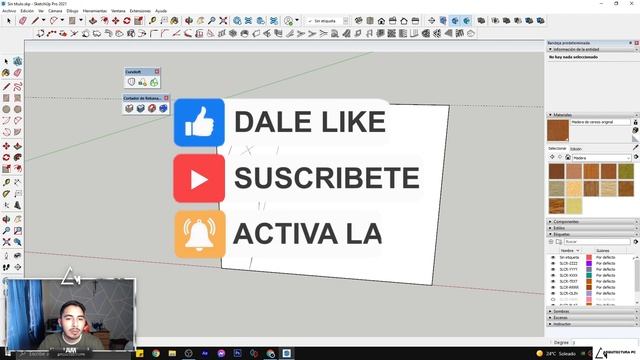Select the olive green wood material swatch

click(626, 171)
